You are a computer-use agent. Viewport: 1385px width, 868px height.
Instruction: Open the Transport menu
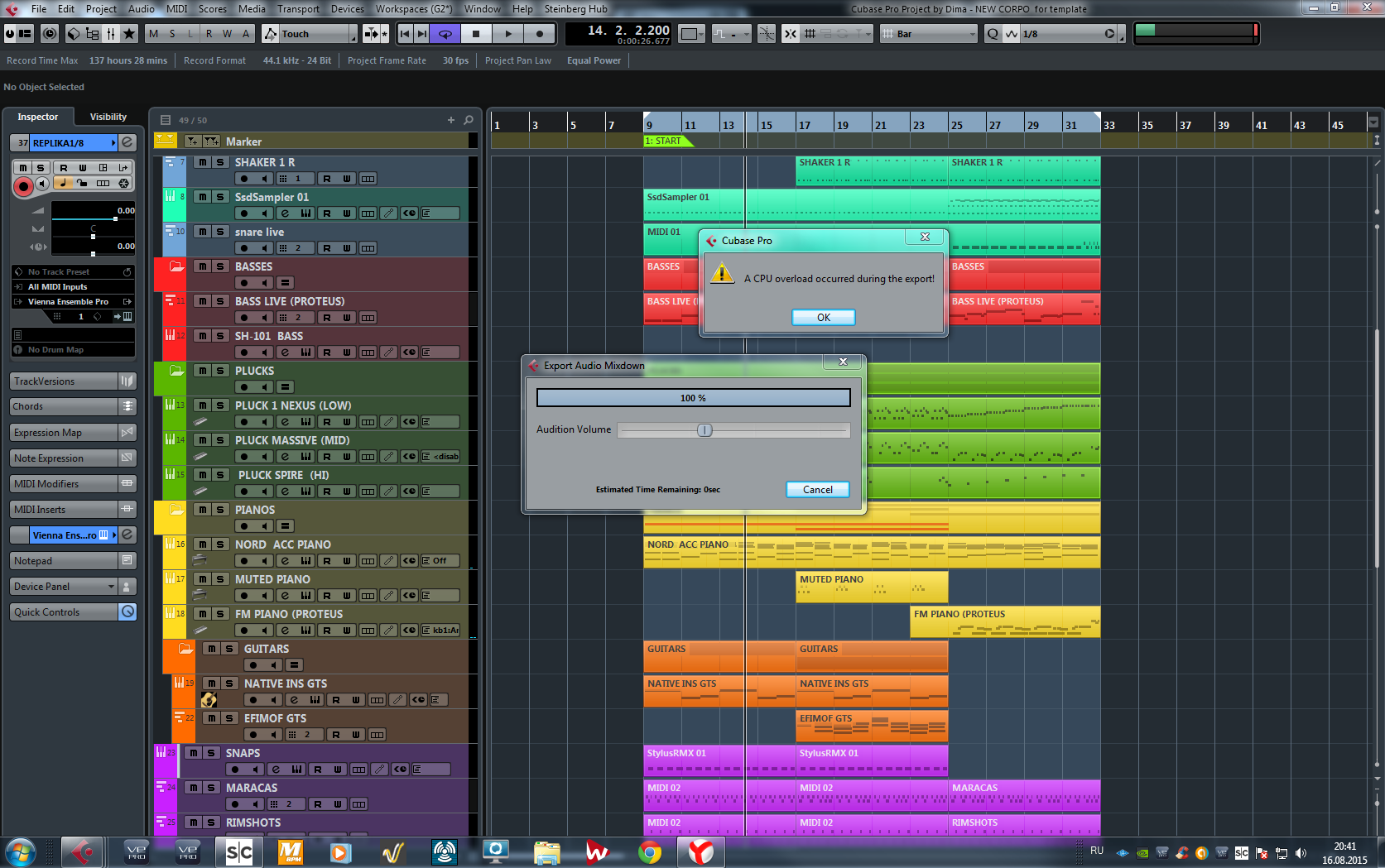click(x=298, y=9)
